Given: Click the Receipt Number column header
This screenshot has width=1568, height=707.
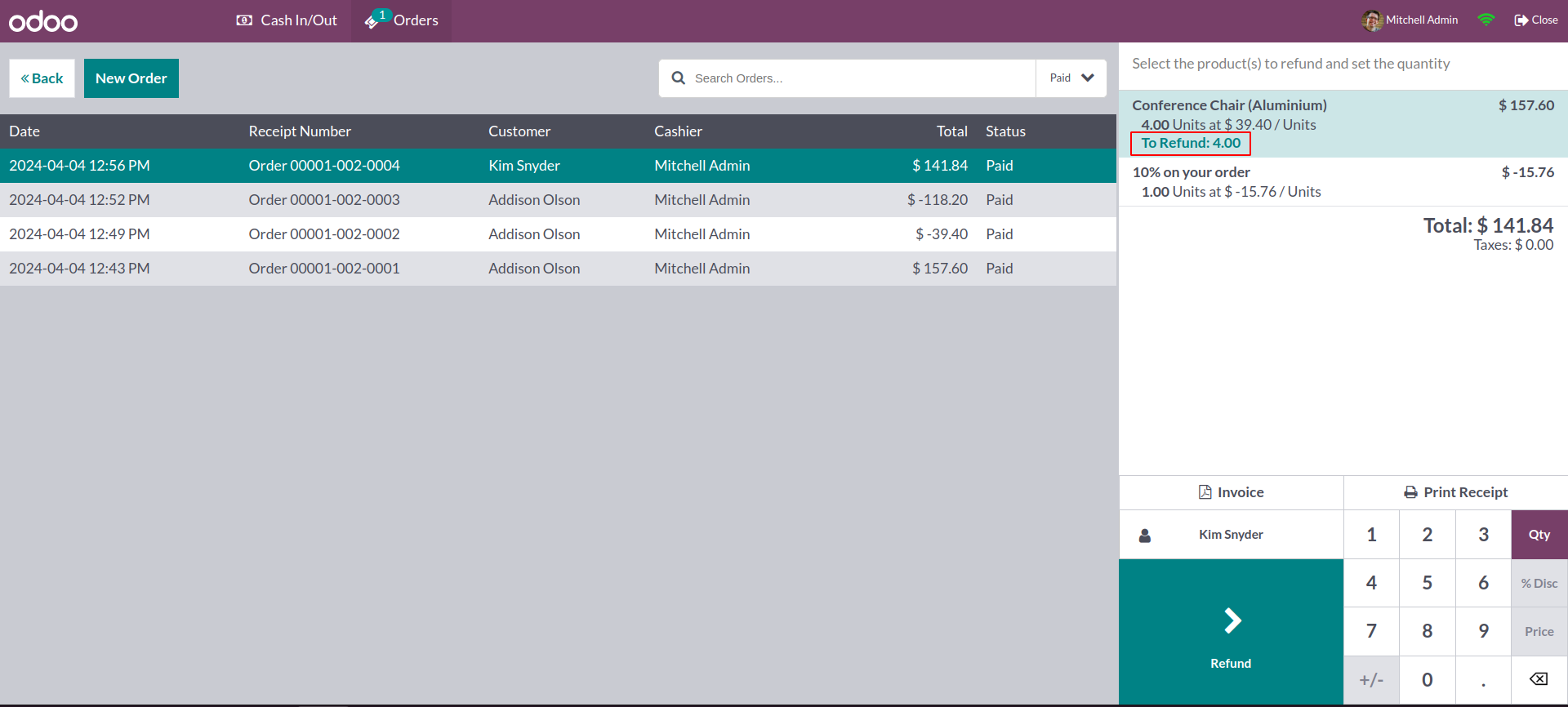Looking at the screenshot, I should pos(300,131).
